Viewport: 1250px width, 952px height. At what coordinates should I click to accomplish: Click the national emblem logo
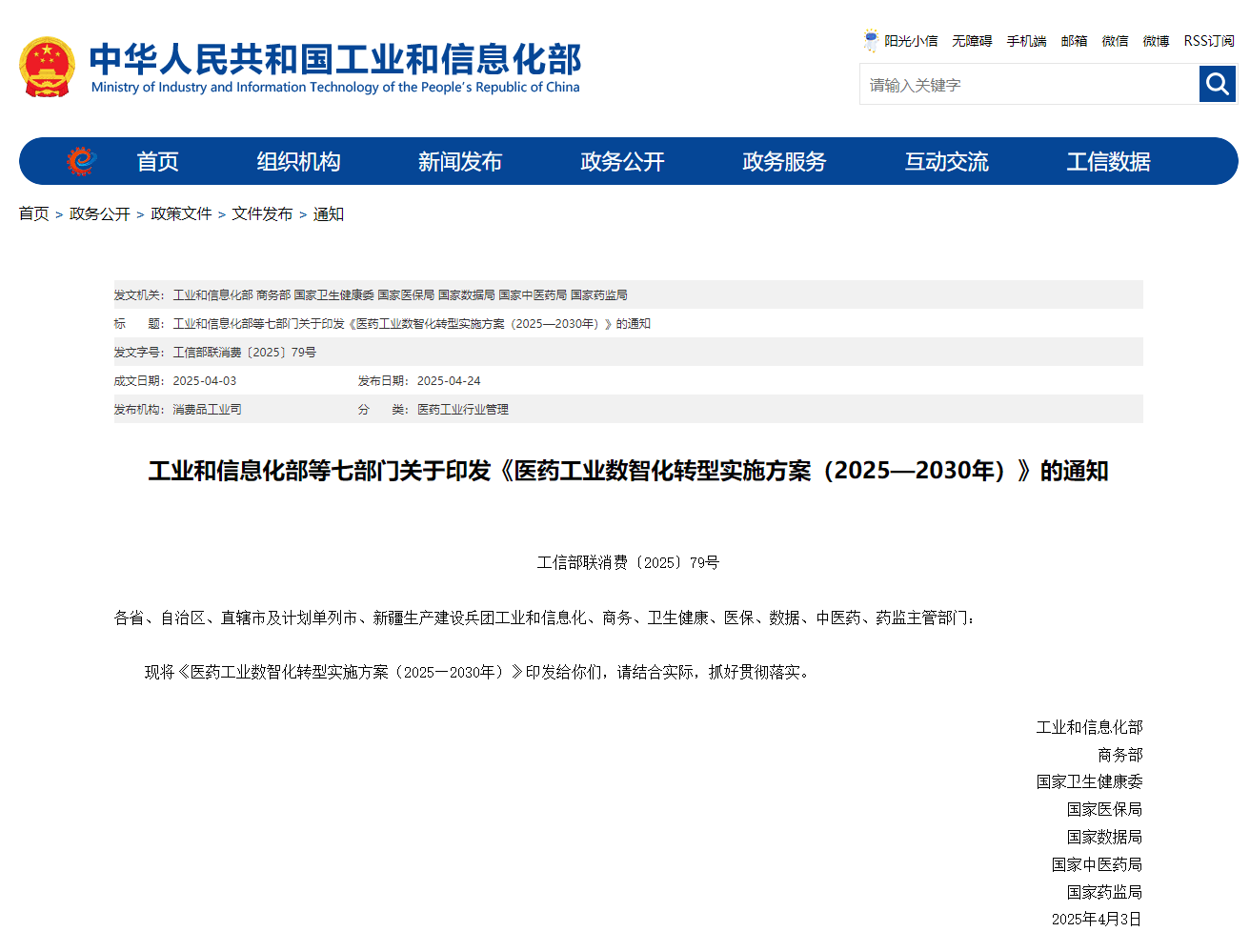[47, 67]
